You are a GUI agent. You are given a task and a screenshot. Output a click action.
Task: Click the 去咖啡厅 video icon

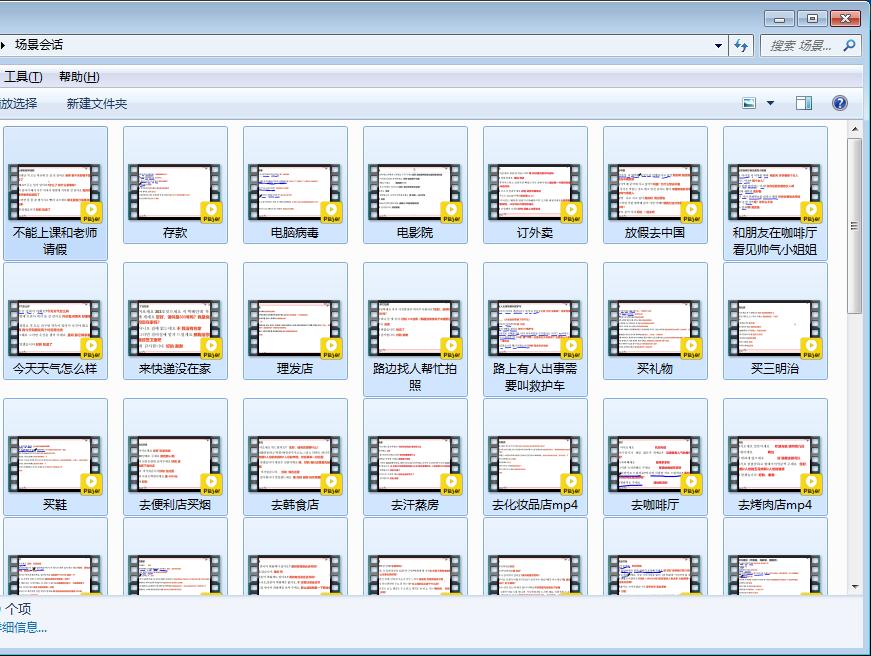[x=655, y=464]
